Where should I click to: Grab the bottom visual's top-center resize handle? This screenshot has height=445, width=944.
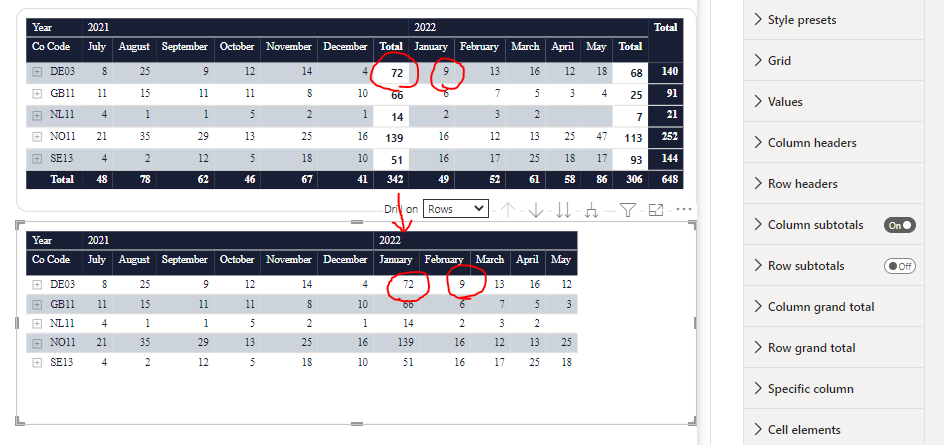pos(357,222)
